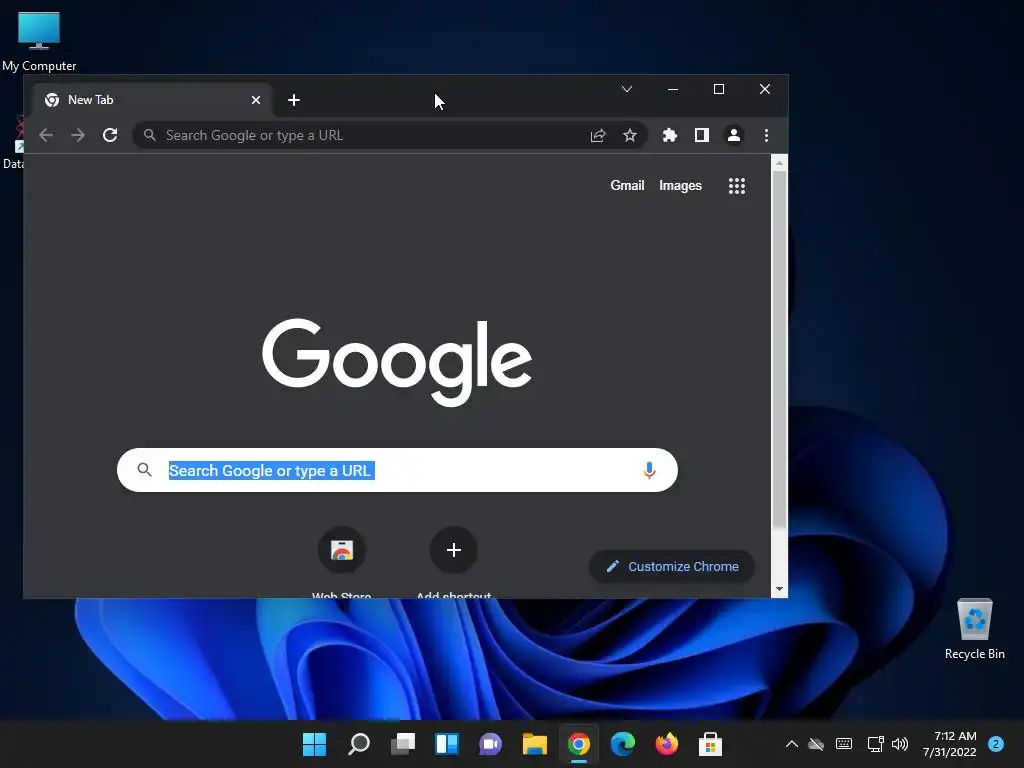This screenshot has width=1024, height=768.
Task: Open taskbar Search
Action: [359, 744]
